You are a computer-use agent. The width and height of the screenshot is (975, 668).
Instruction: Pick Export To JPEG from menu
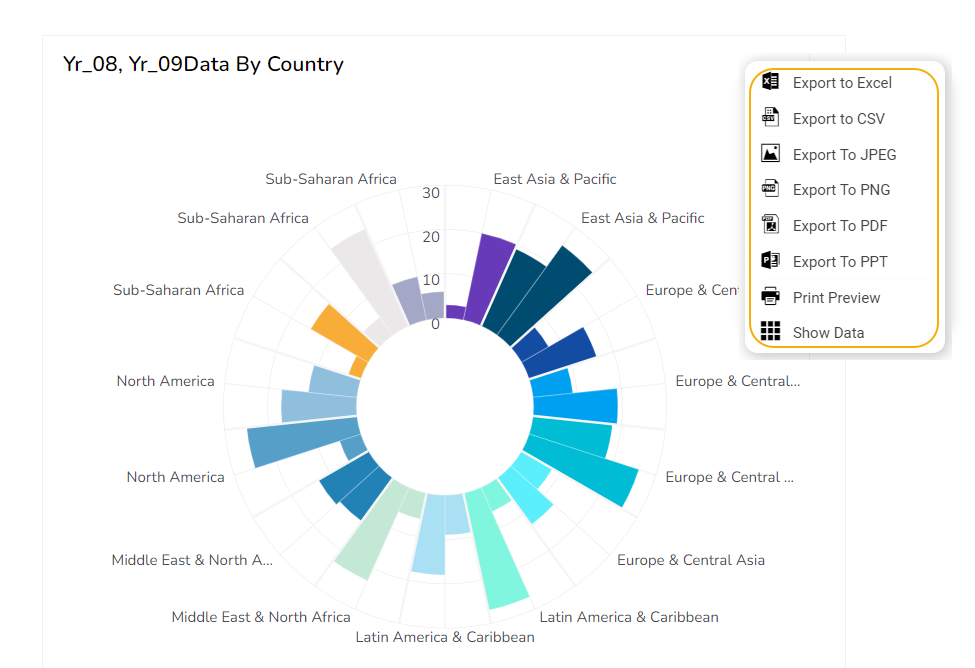(x=844, y=155)
